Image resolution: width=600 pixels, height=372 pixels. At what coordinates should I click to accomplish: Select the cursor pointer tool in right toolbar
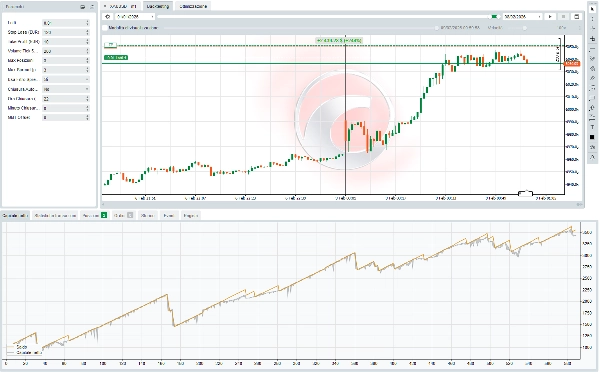(592, 8)
